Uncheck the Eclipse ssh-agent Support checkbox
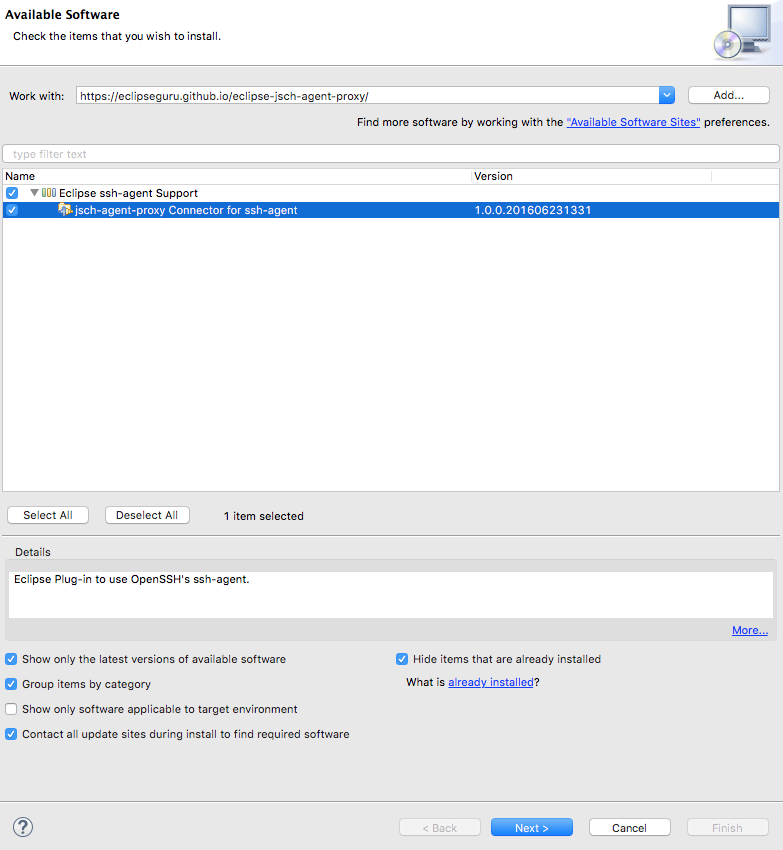The height and width of the screenshot is (850, 783). [12, 193]
